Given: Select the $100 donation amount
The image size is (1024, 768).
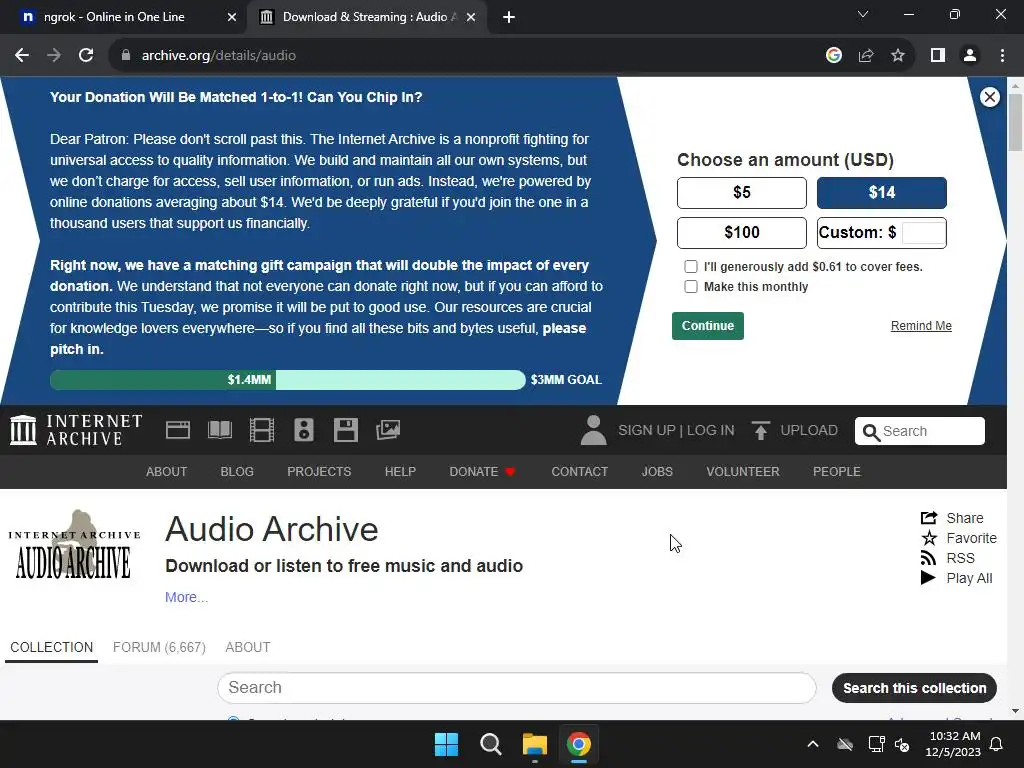Looking at the screenshot, I should click(742, 232).
